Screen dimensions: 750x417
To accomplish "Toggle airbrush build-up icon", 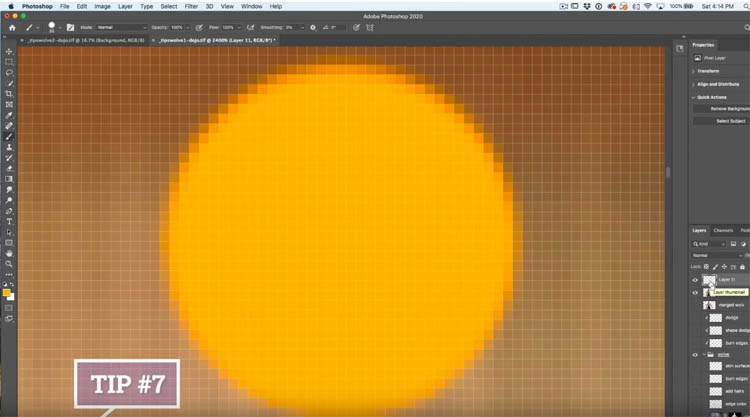I will tap(250, 28).
